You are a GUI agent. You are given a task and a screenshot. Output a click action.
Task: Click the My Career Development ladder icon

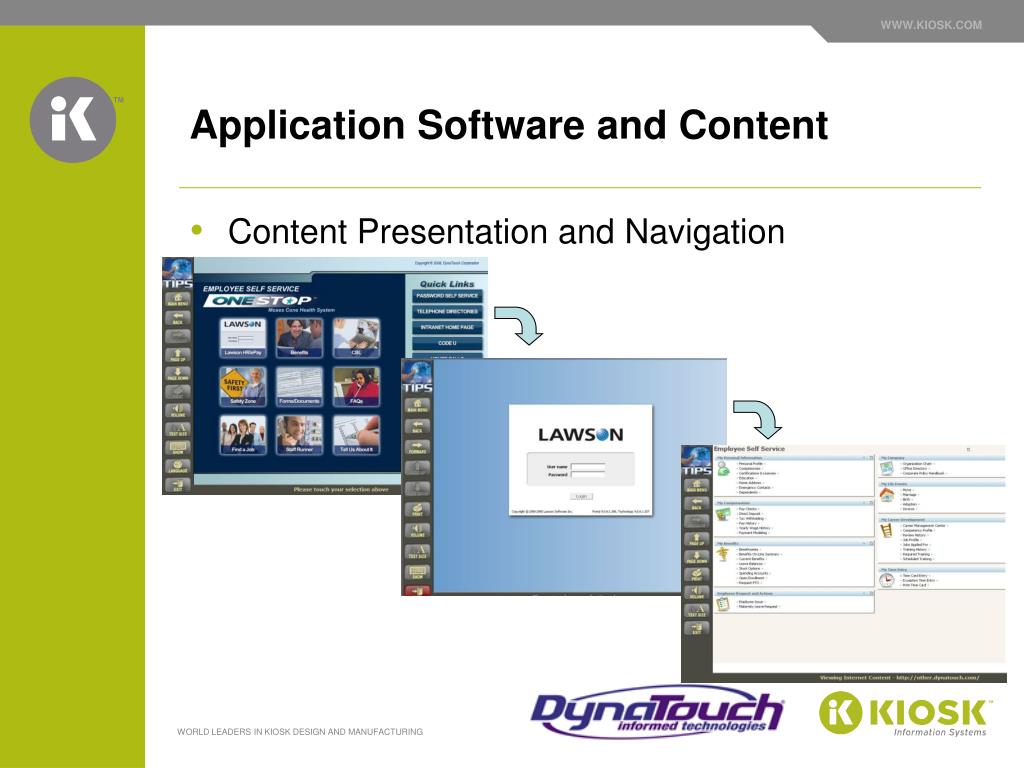pos(886,530)
